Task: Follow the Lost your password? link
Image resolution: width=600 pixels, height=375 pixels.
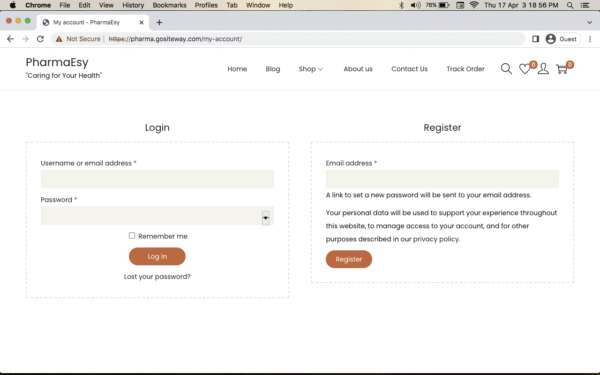Action: (157, 276)
